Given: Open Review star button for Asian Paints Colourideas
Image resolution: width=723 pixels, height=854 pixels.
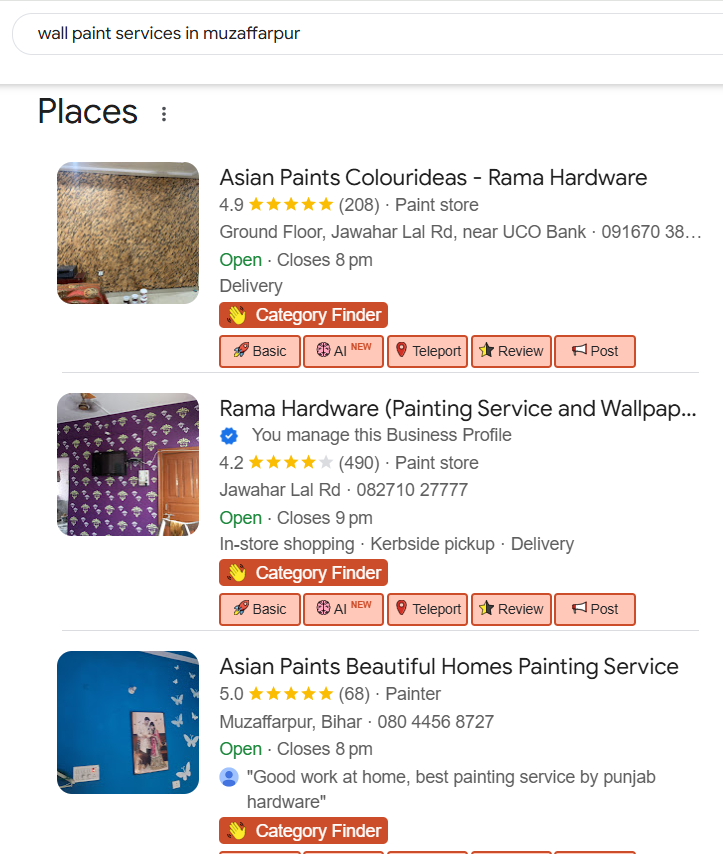Looking at the screenshot, I should (511, 351).
